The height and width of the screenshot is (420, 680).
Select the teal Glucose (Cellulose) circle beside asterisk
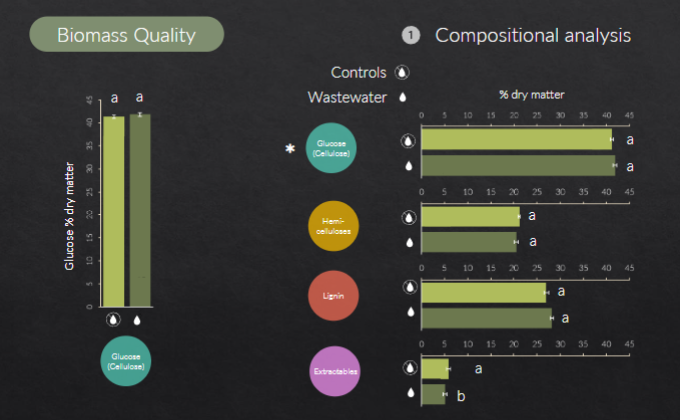click(x=331, y=148)
